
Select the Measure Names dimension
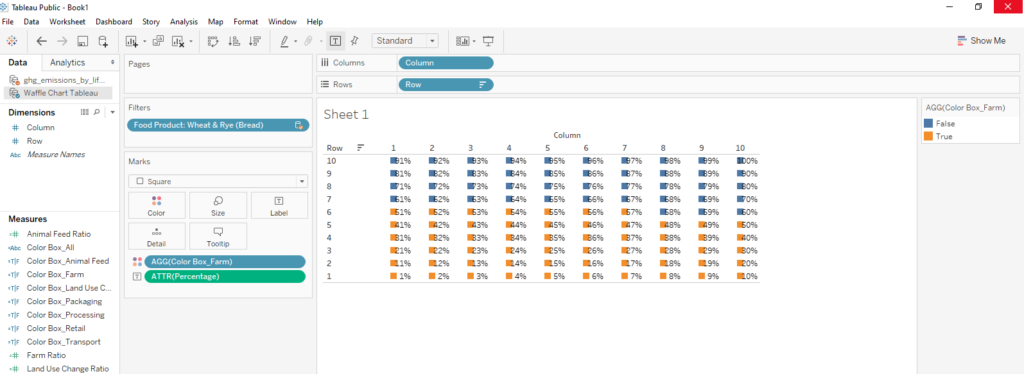tap(56, 155)
